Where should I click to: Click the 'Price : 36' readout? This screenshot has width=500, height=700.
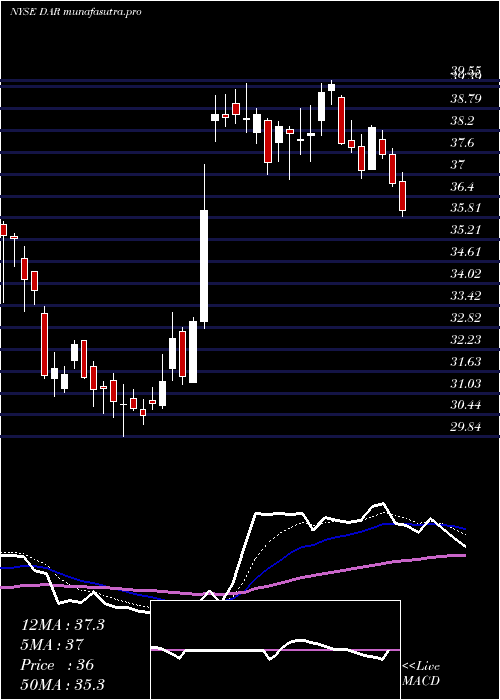pos(57,665)
